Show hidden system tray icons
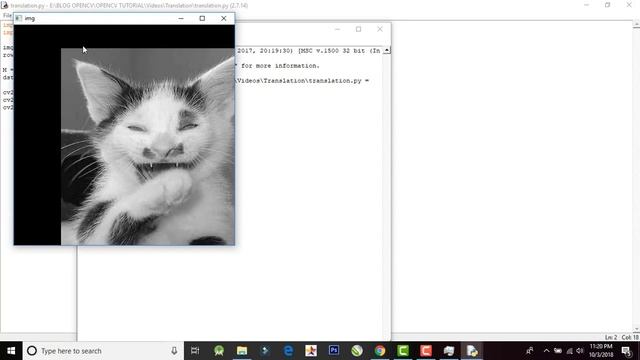Viewport: 640px width, 360px height. coord(547,351)
